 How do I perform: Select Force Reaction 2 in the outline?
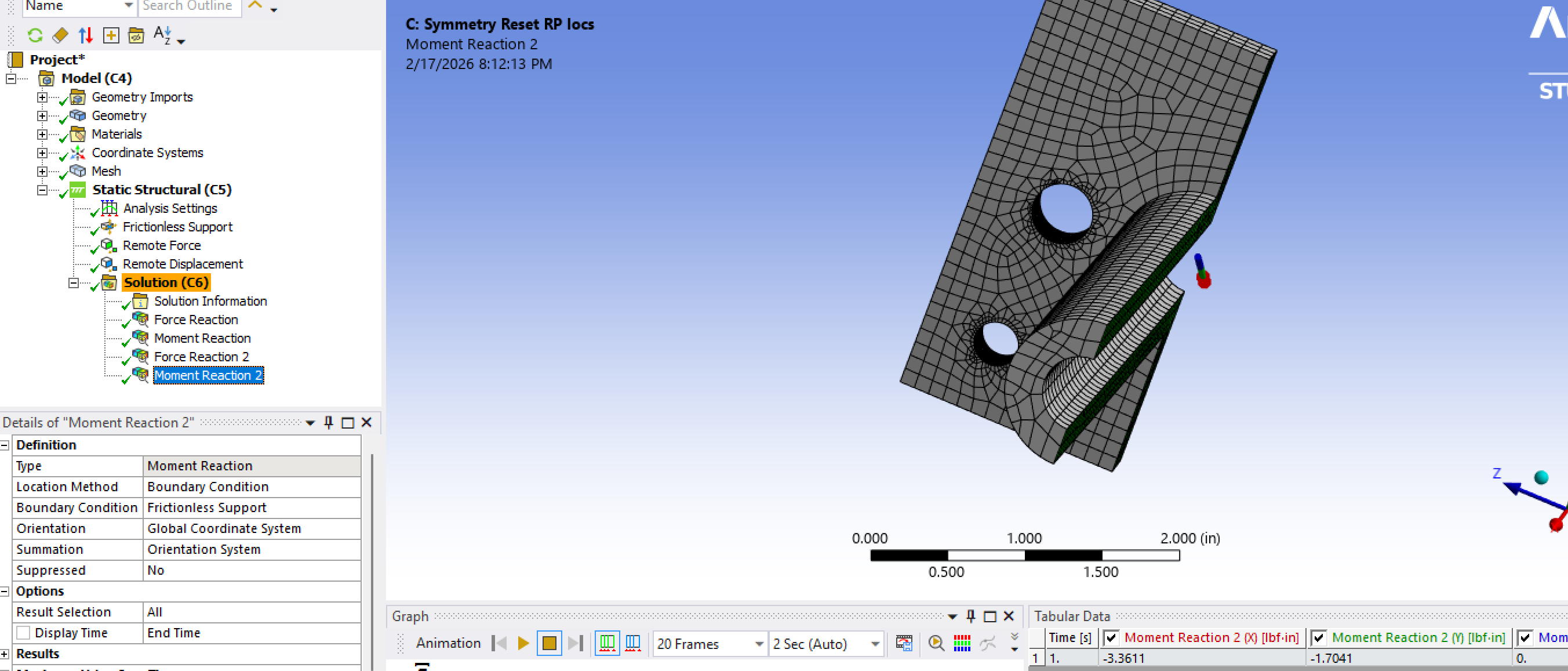click(x=201, y=357)
